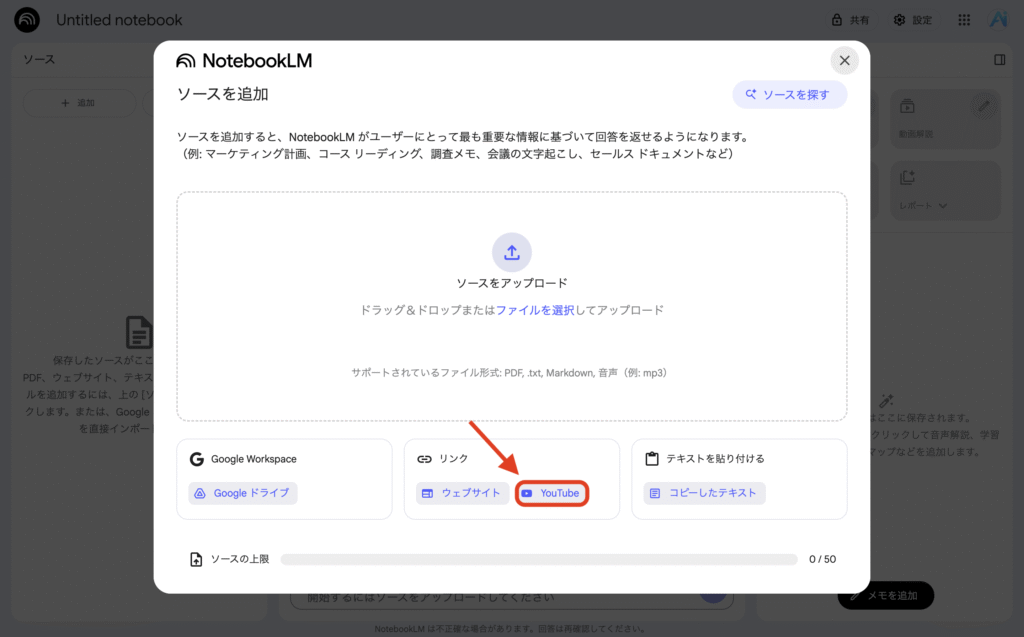The image size is (1024, 637).
Task: Click the edit pencil icon on Studio card
Action: (984, 106)
